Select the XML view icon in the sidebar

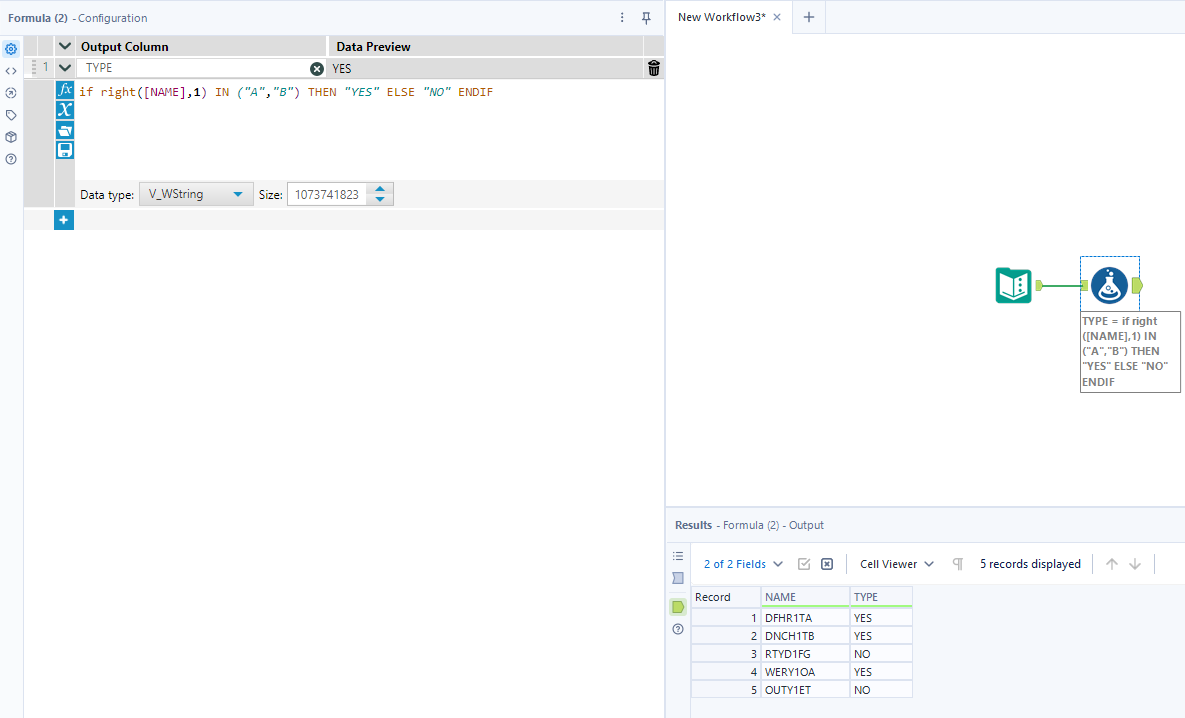coord(12,69)
